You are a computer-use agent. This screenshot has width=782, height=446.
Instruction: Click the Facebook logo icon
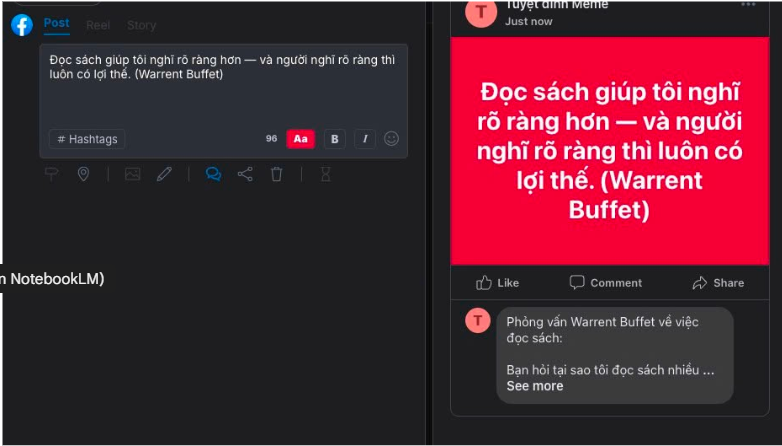tap(22, 25)
